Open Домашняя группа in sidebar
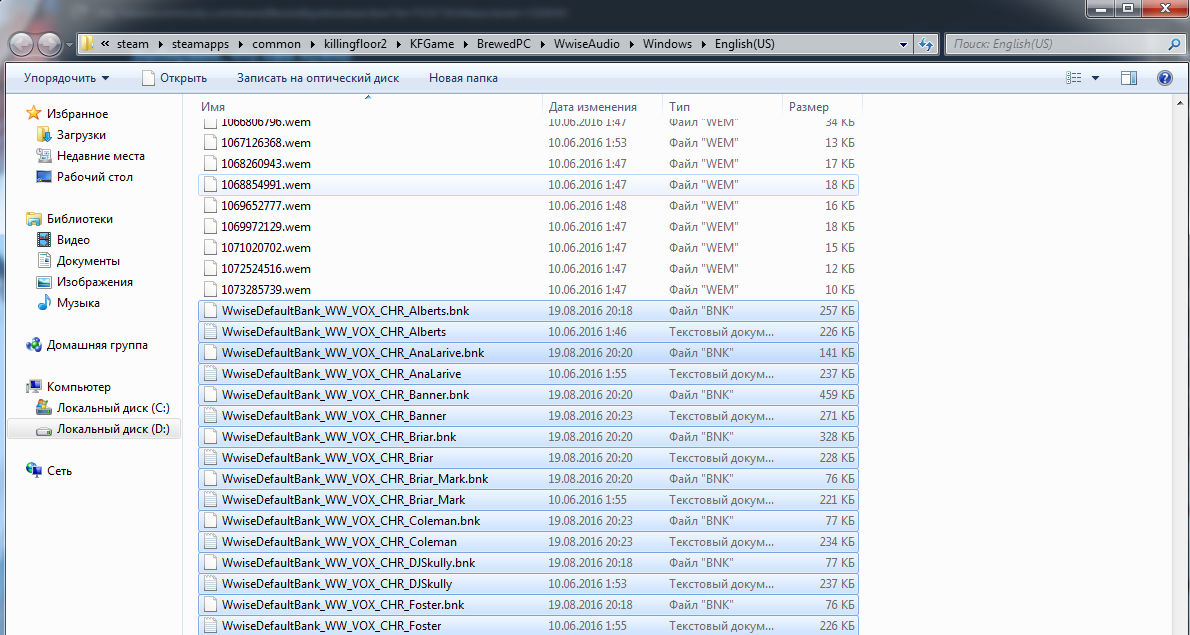The image size is (1190, 635). point(87,344)
